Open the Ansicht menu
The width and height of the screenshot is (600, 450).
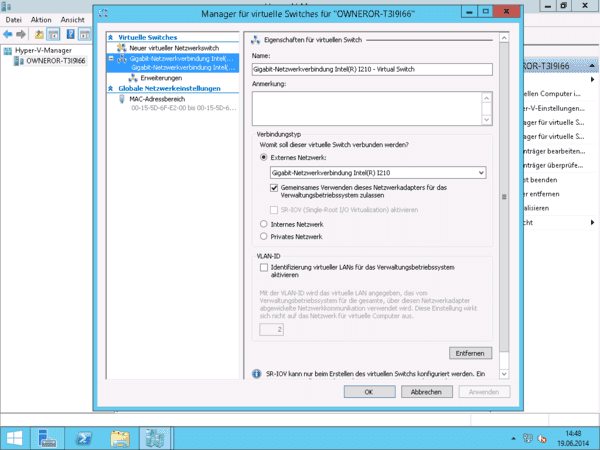point(73,20)
